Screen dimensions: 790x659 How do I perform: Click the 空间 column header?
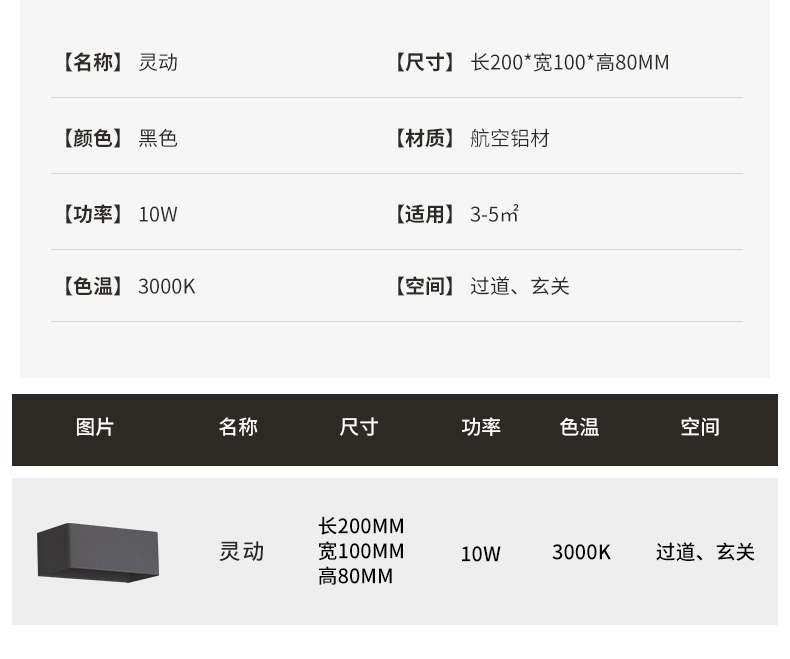click(x=700, y=428)
